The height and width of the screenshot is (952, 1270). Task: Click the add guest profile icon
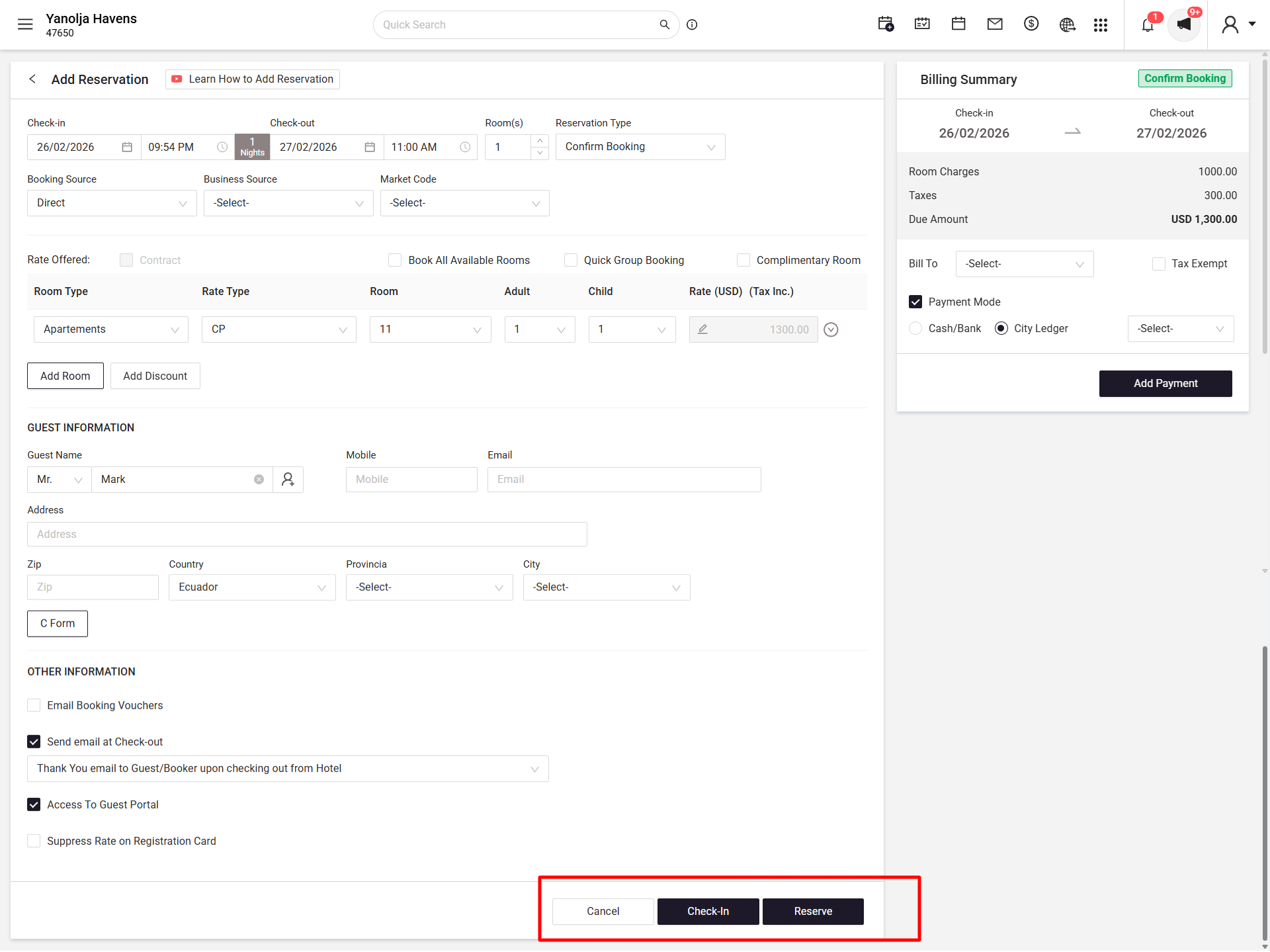(x=288, y=480)
